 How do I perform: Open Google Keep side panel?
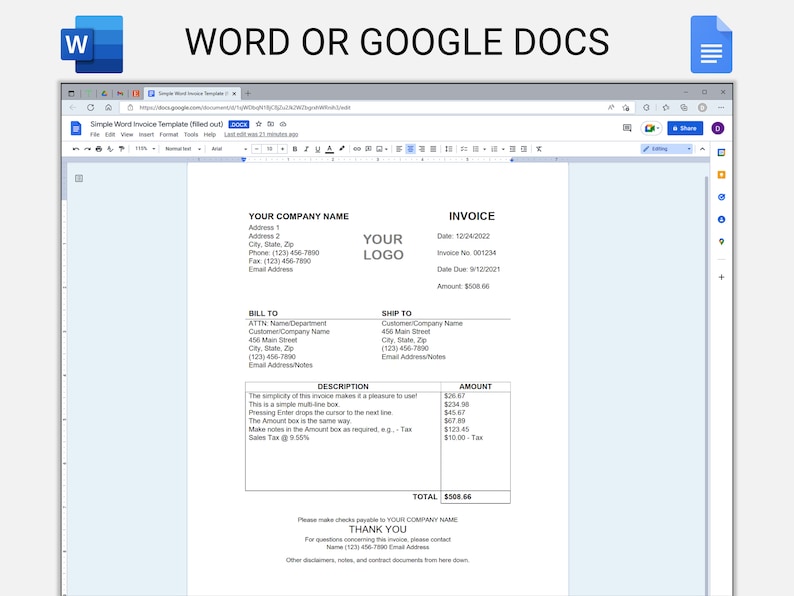click(722, 175)
